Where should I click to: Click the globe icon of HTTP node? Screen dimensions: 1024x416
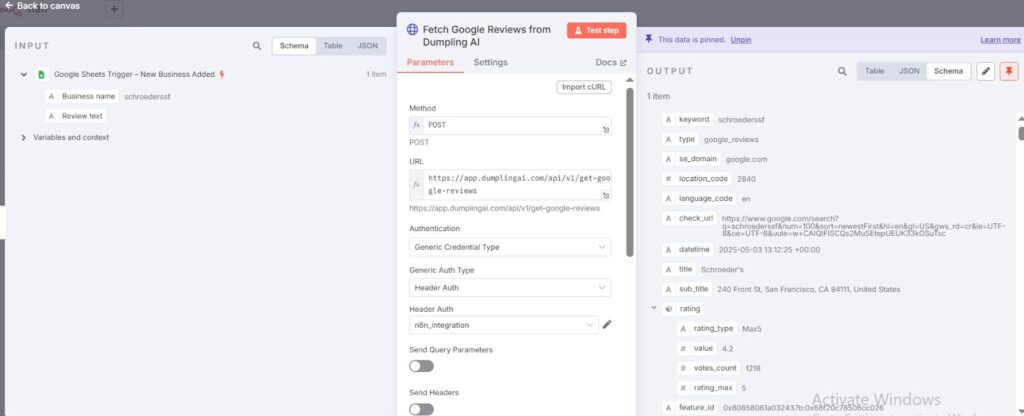tap(412, 29)
